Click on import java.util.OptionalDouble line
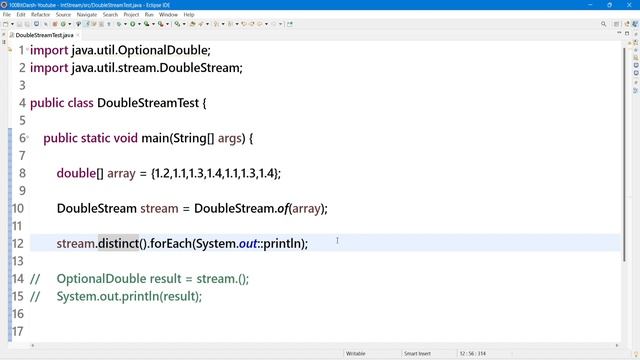 point(120,50)
